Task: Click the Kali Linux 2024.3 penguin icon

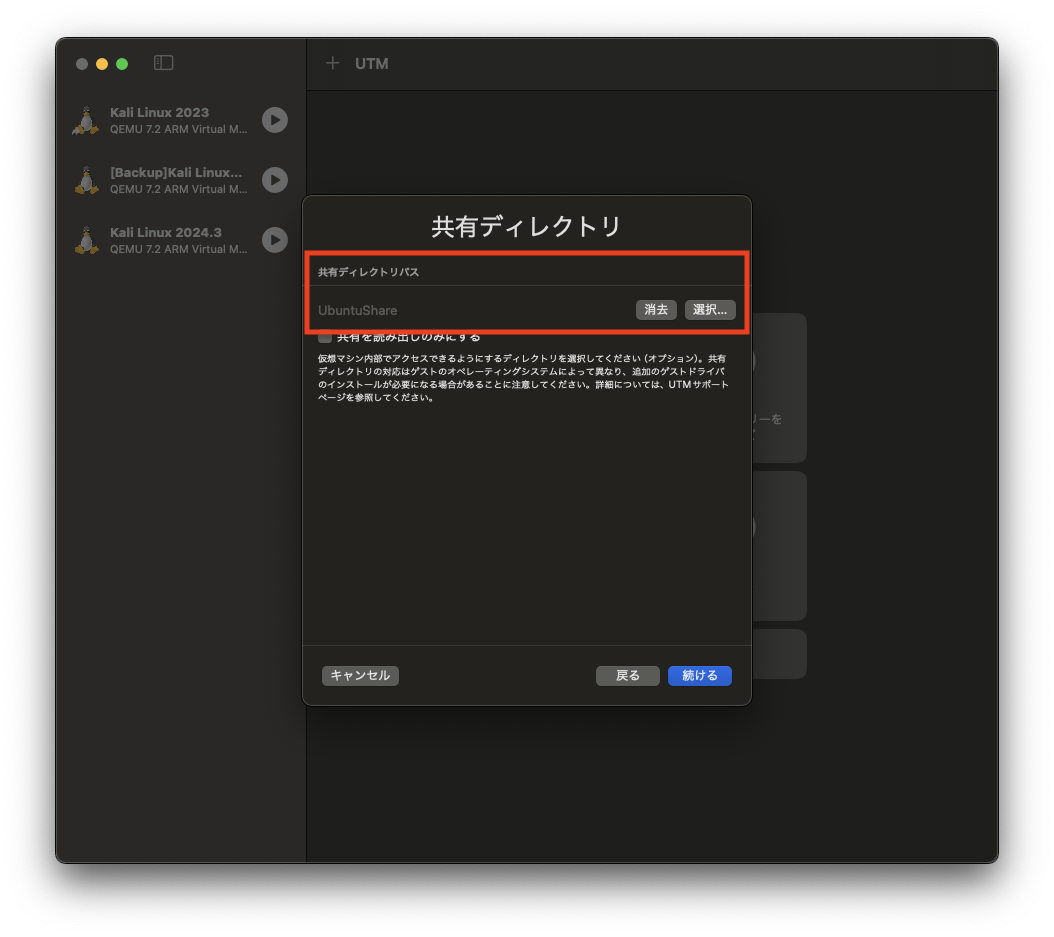Action: [x=85, y=240]
